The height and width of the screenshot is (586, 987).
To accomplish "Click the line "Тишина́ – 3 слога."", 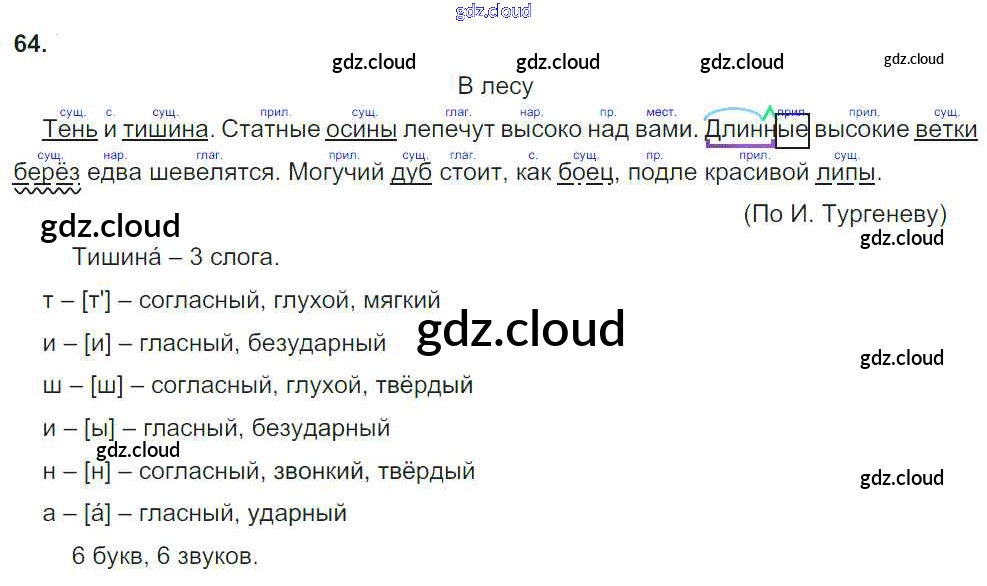I will 175,257.
